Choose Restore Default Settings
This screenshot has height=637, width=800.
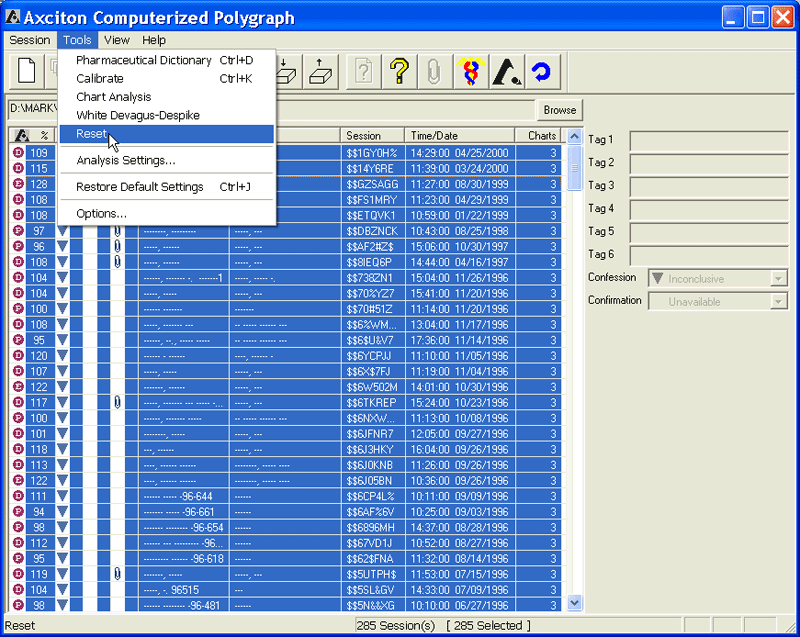pyautogui.click(x=166, y=187)
